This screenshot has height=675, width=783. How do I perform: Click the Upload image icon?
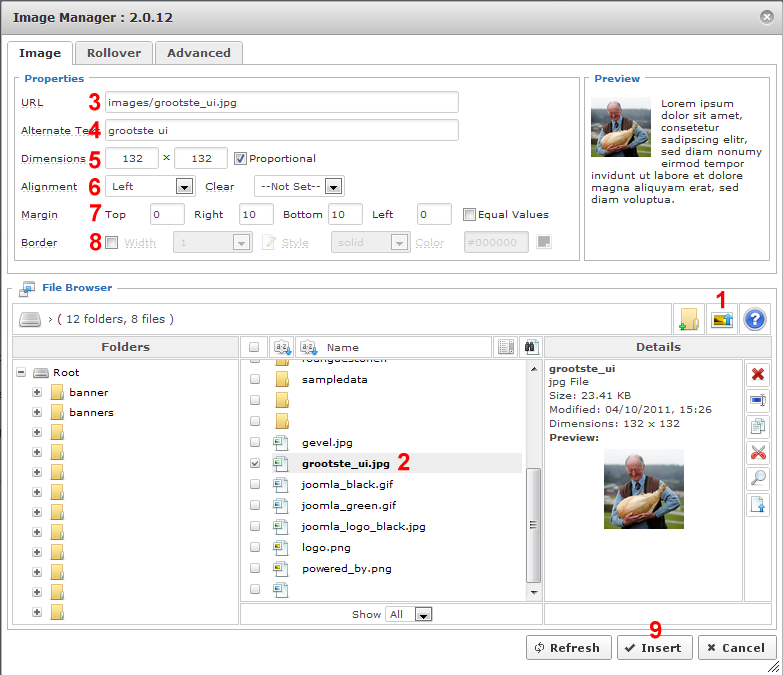(722, 319)
